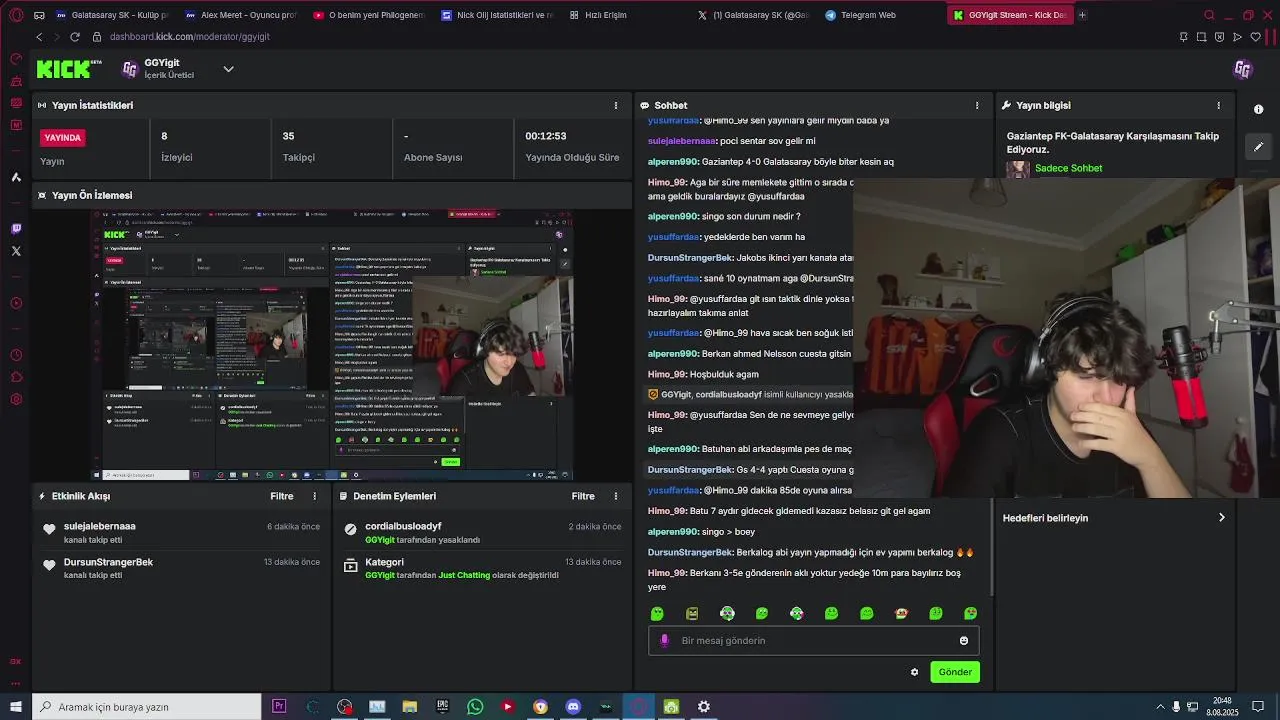Open Epic Games from the taskbar
The height and width of the screenshot is (720, 1280).
click(x=442, y=707)
